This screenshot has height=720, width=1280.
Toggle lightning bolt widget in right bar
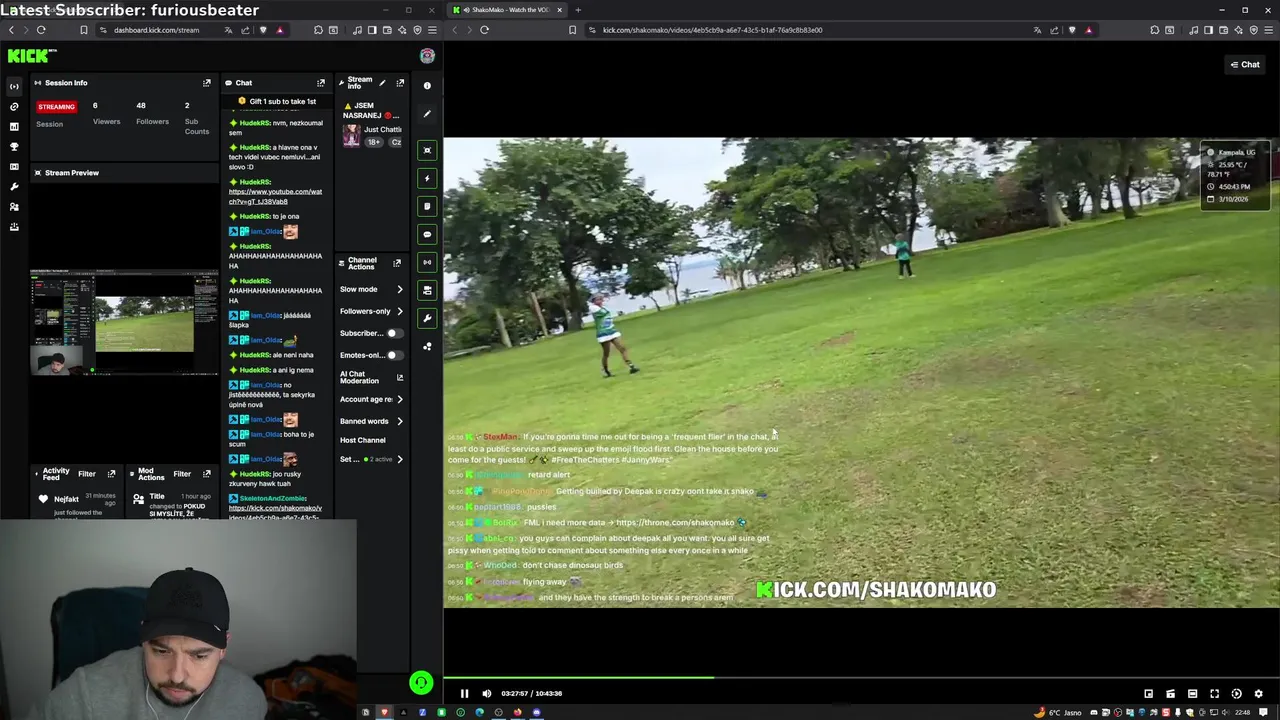click(x=427, y=178)
